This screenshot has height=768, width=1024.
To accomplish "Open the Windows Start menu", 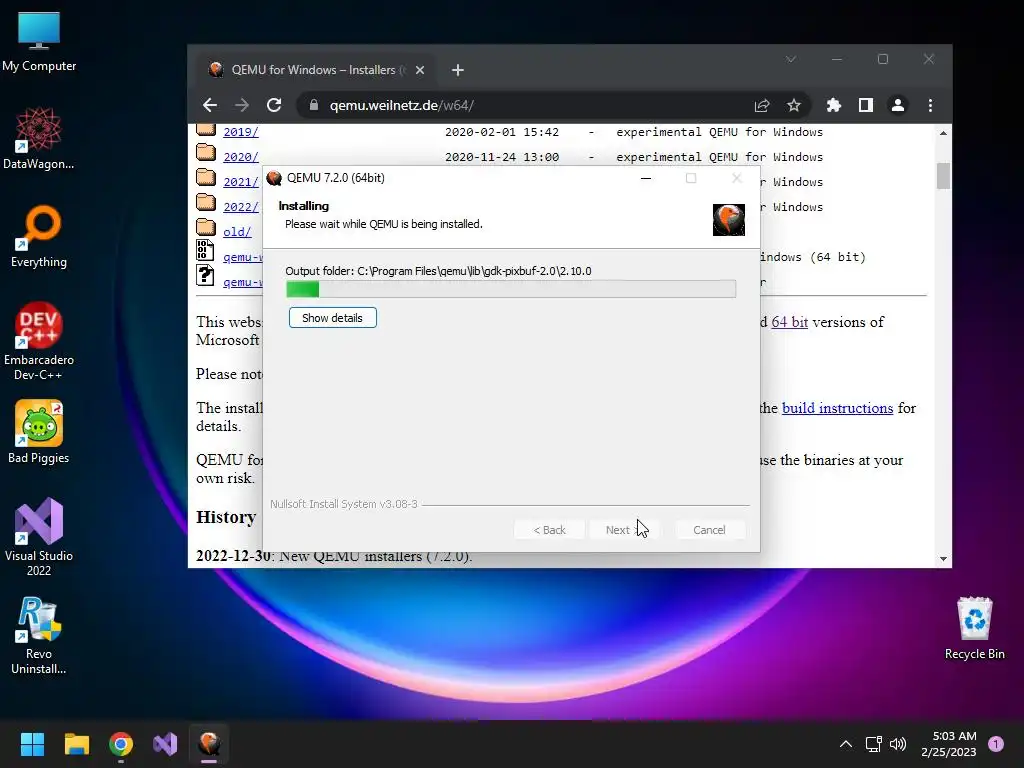I will click(x=32, y=744).
